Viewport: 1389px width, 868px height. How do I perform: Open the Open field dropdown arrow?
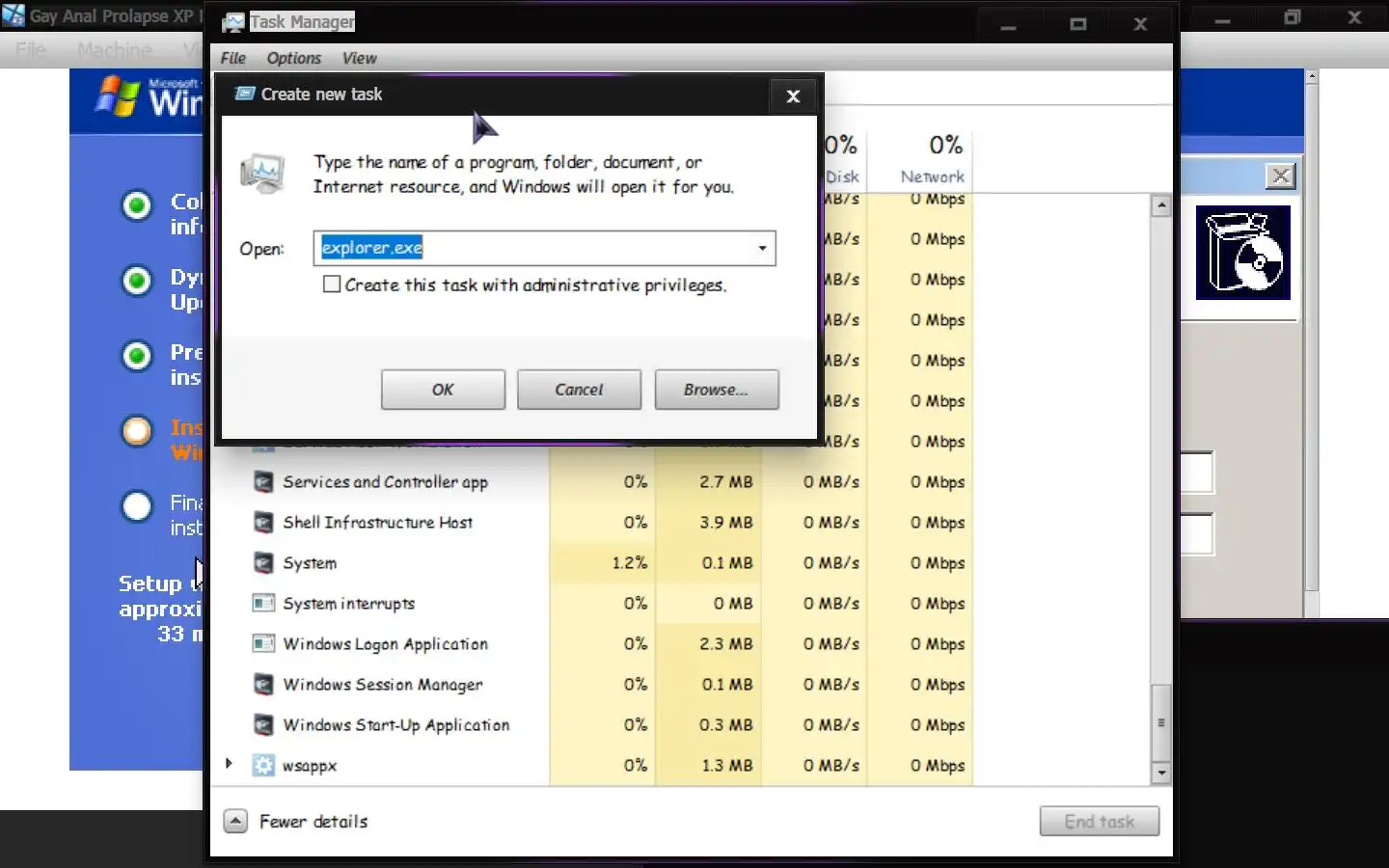(x=762, y=248)
